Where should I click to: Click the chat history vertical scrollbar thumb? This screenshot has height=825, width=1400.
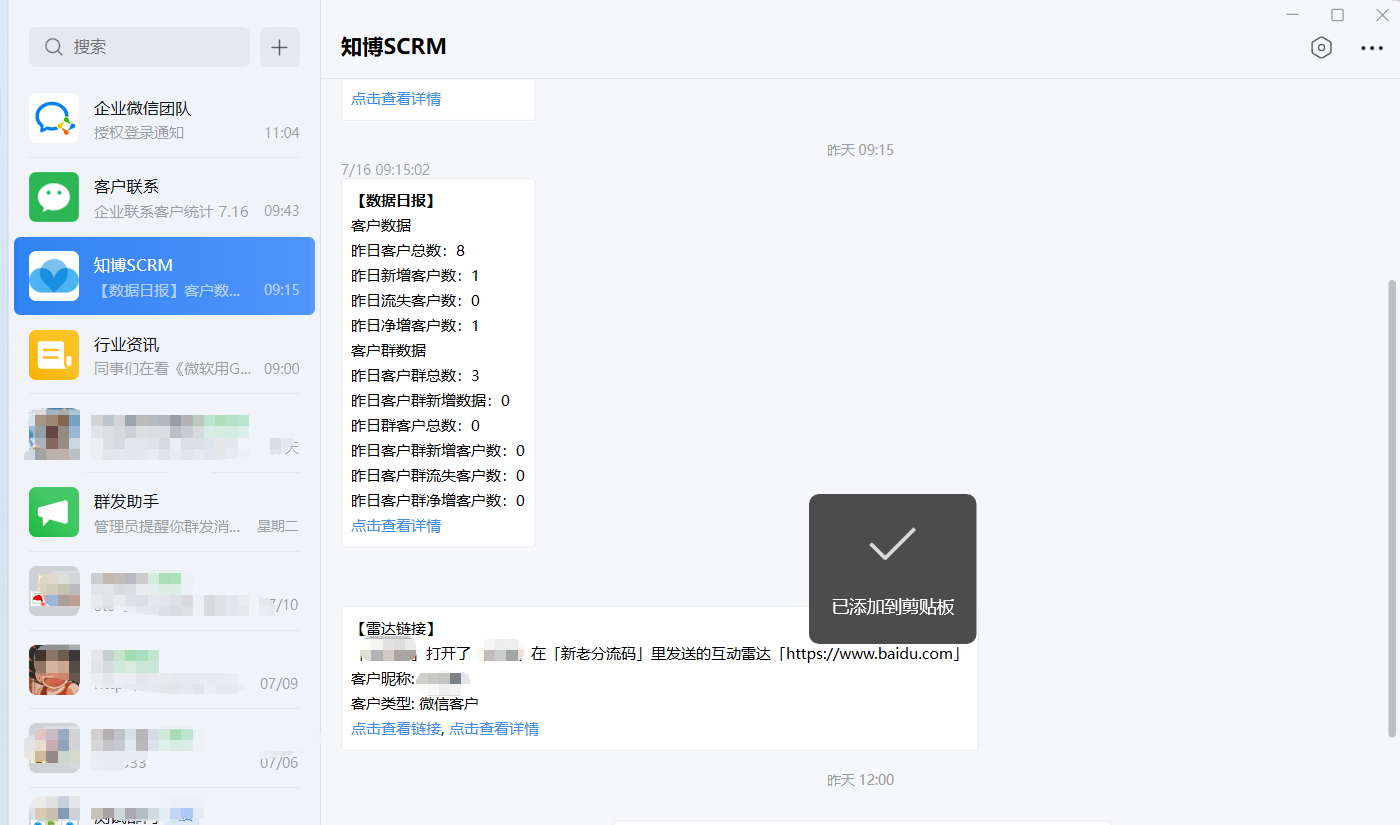pos(1394,508)
